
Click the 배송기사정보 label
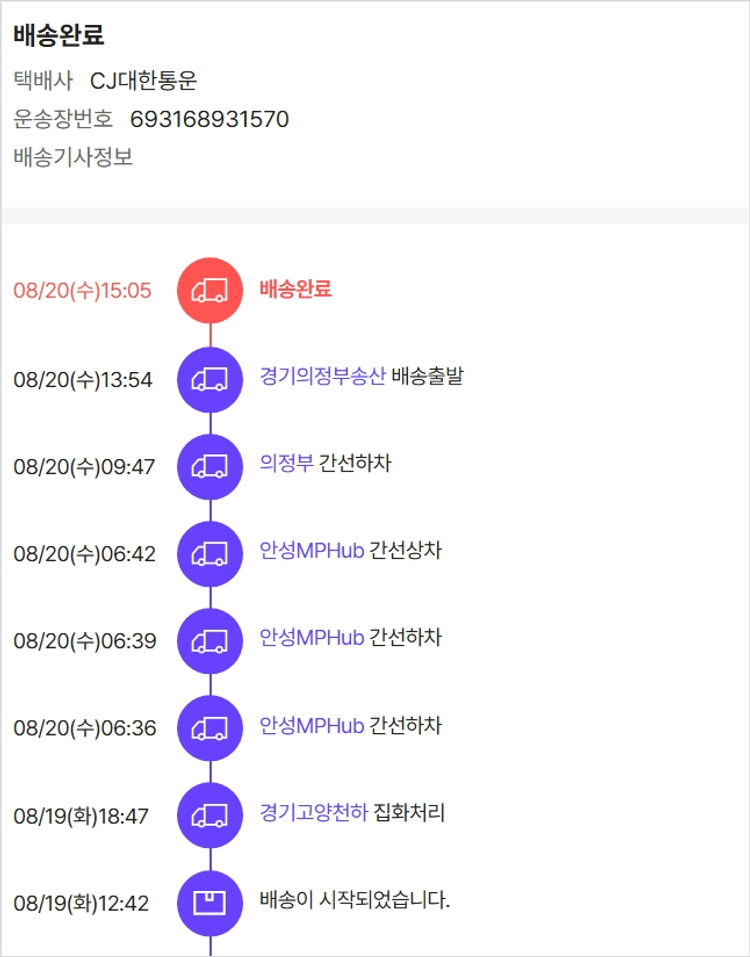[x=73, y=157]
